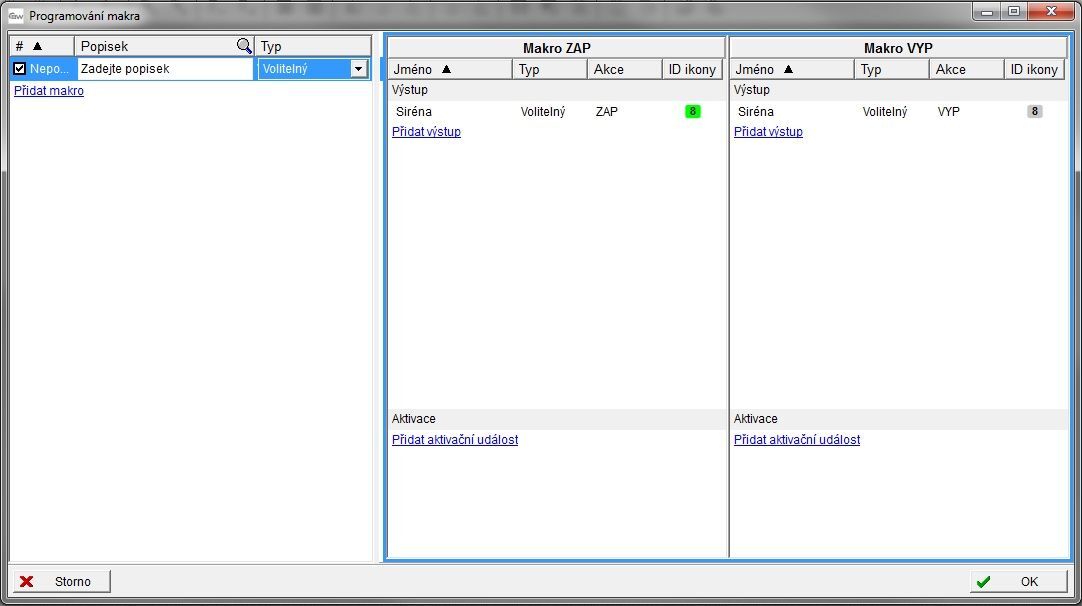Confirm with the OK button
1082x606 pixels.
point(1018,581)
